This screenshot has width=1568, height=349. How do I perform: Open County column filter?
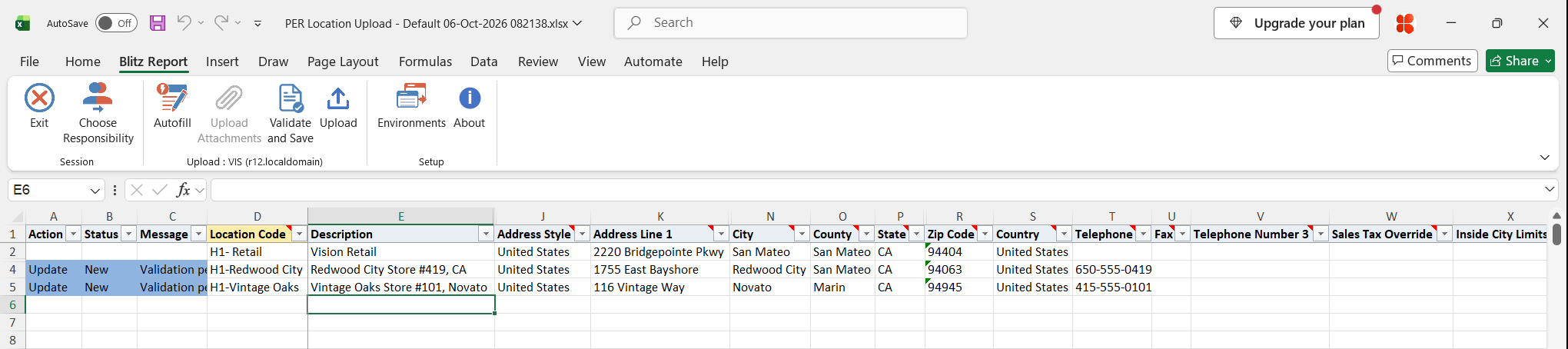(866, 234)
